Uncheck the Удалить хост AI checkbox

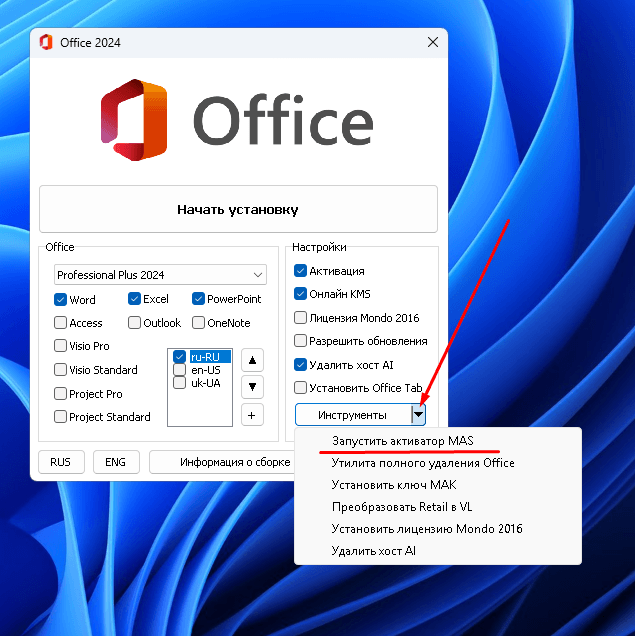coord(300,365)
